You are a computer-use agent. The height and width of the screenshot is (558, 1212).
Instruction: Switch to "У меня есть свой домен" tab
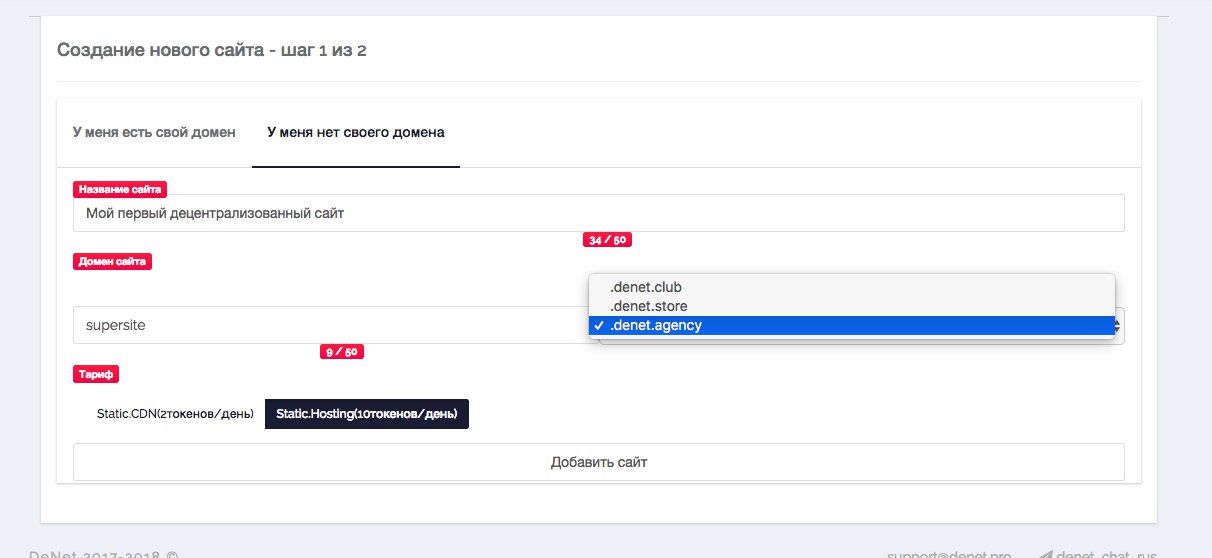point(154,132)
